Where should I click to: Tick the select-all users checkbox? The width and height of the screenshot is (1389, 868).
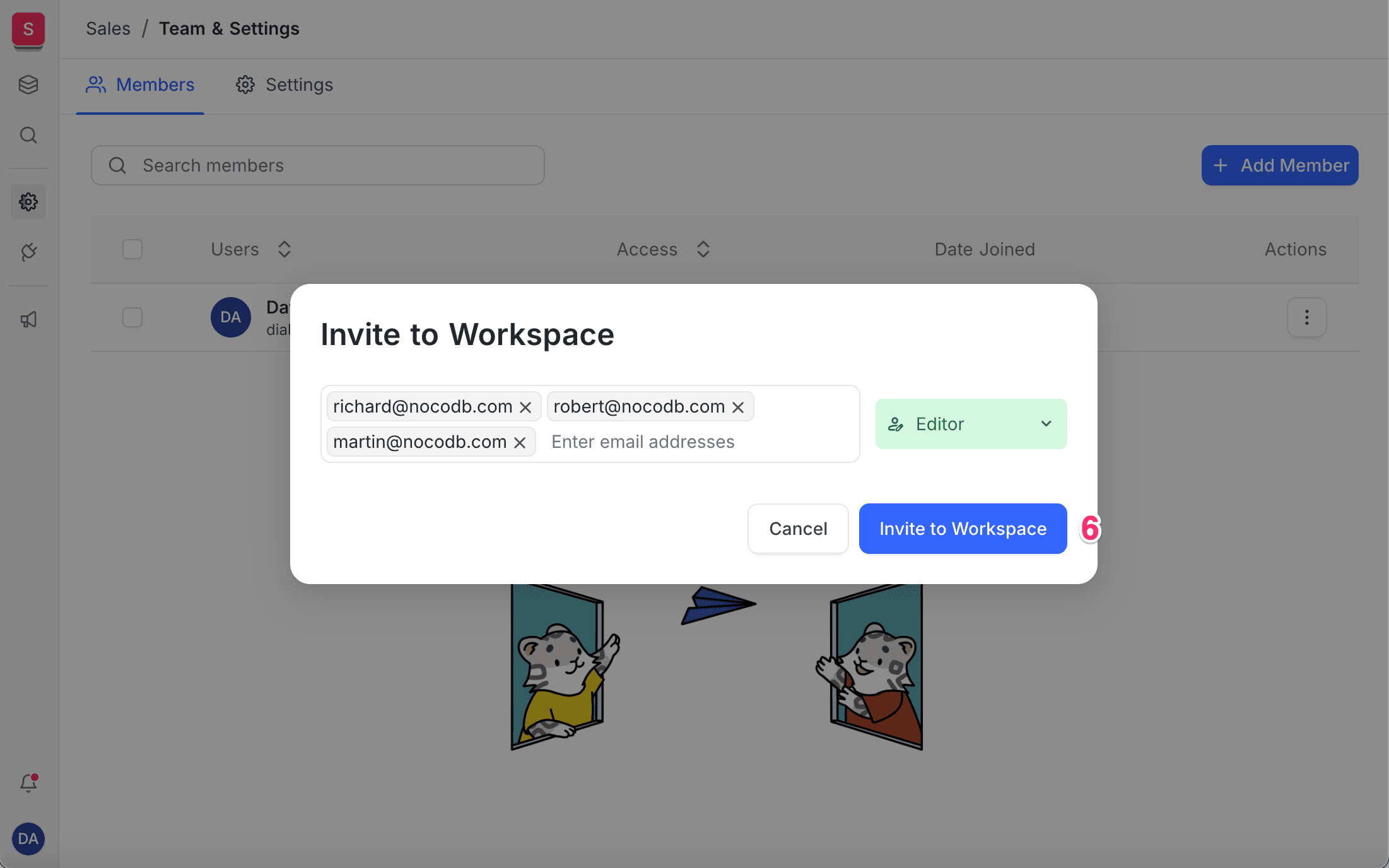click(132, 249)
